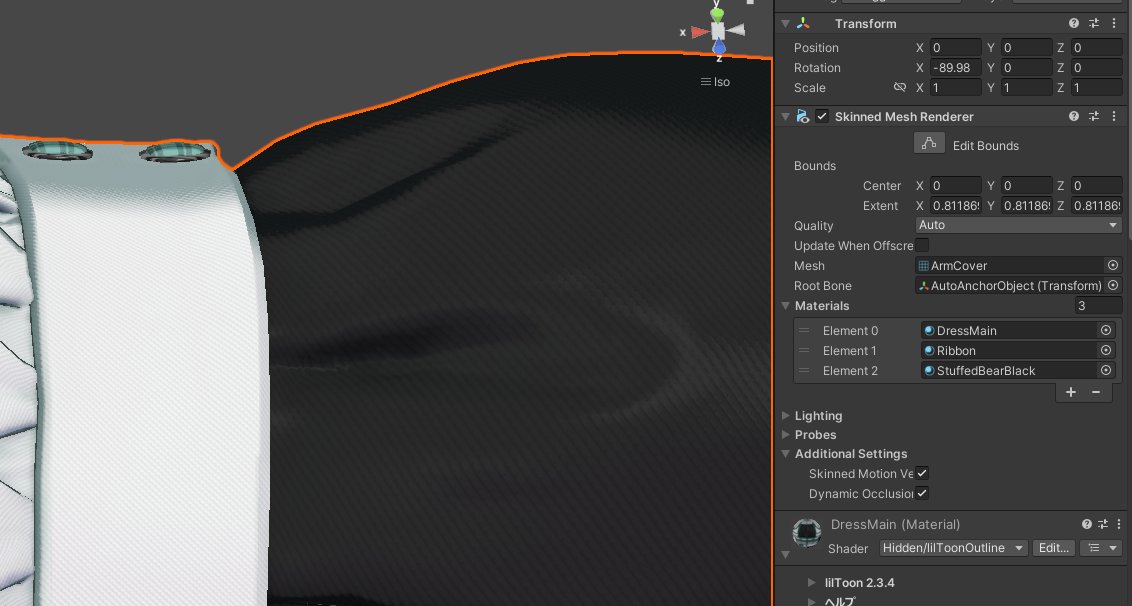Toggle constrained proportions link on Scale

900,87
